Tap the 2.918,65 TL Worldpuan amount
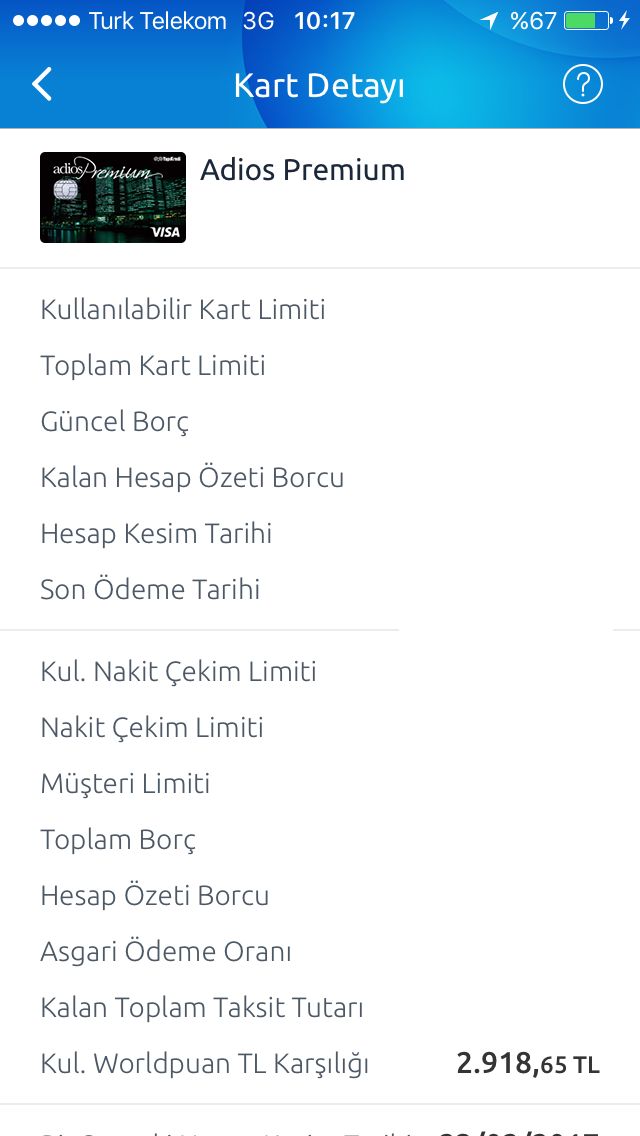640x1136 pixels. coord(528,1064)
